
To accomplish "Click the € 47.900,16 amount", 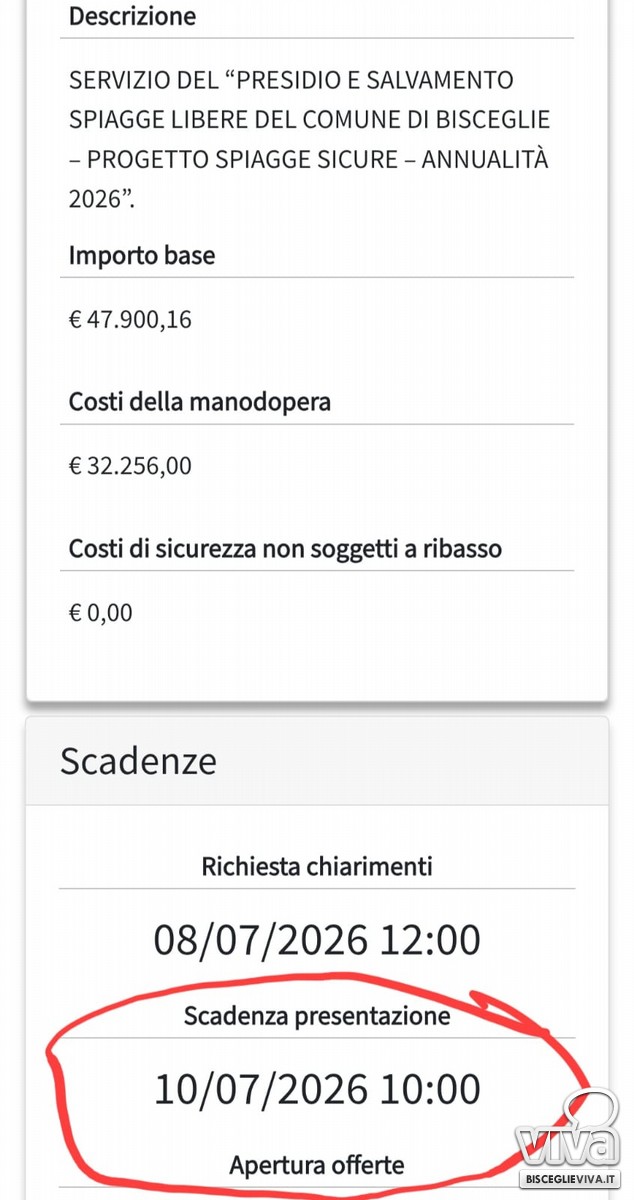I will coord(130,320).
